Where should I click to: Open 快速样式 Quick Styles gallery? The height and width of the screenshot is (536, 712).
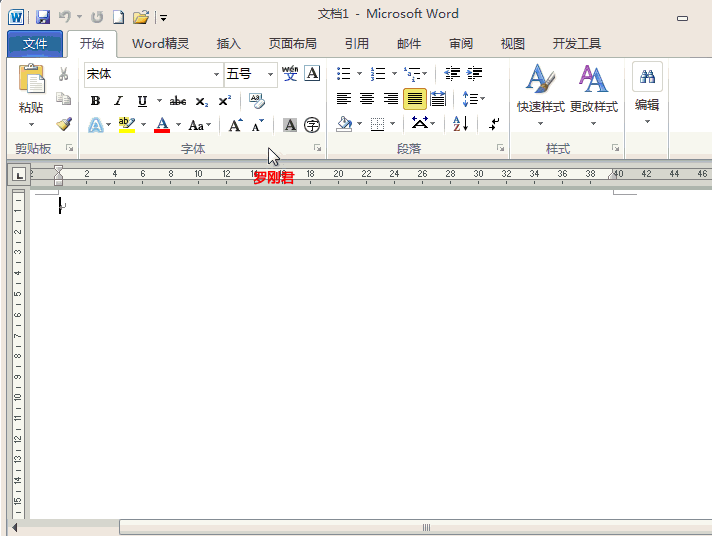tap(541, 95)
